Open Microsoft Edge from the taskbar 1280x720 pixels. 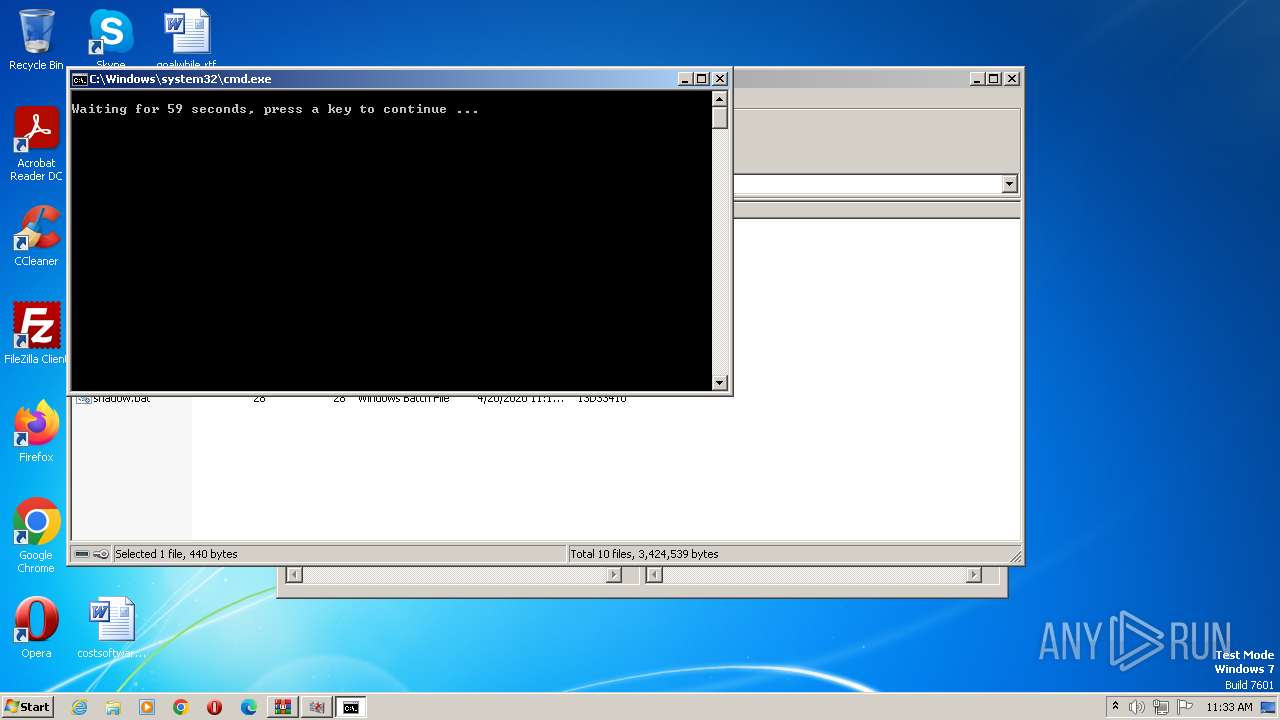coord(249,707)
